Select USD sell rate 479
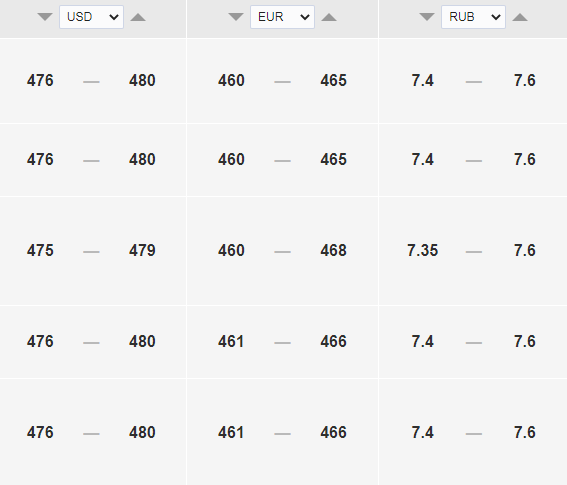The image size is (567, 485). [142, 250]
